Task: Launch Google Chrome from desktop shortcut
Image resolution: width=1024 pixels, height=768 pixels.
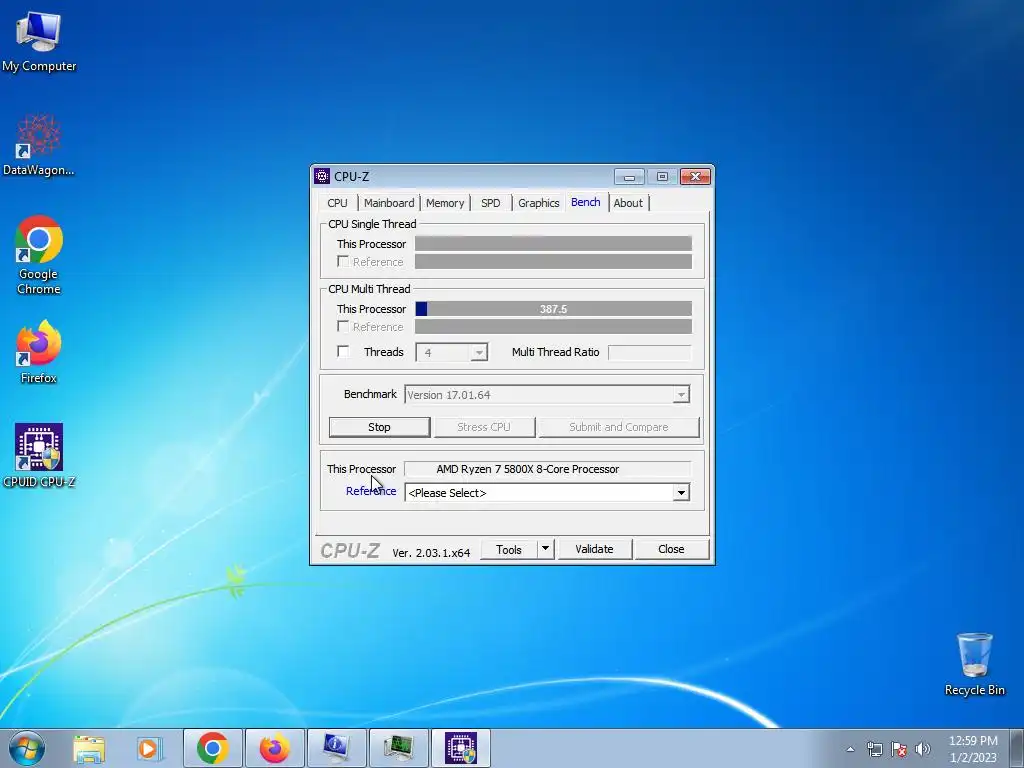Action: click(39, 255)
